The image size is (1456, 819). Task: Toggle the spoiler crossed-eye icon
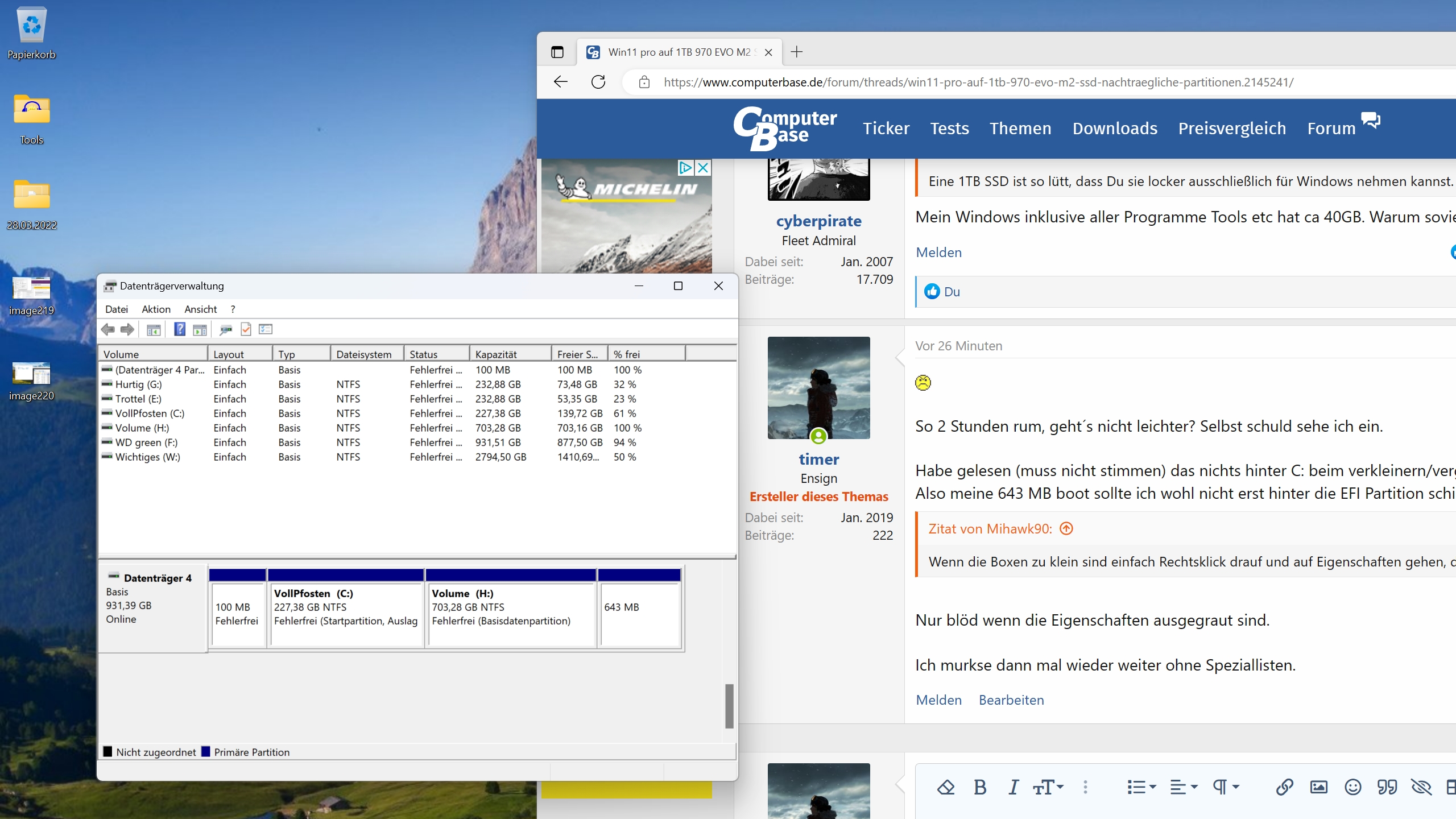[x=1421, y=788]
